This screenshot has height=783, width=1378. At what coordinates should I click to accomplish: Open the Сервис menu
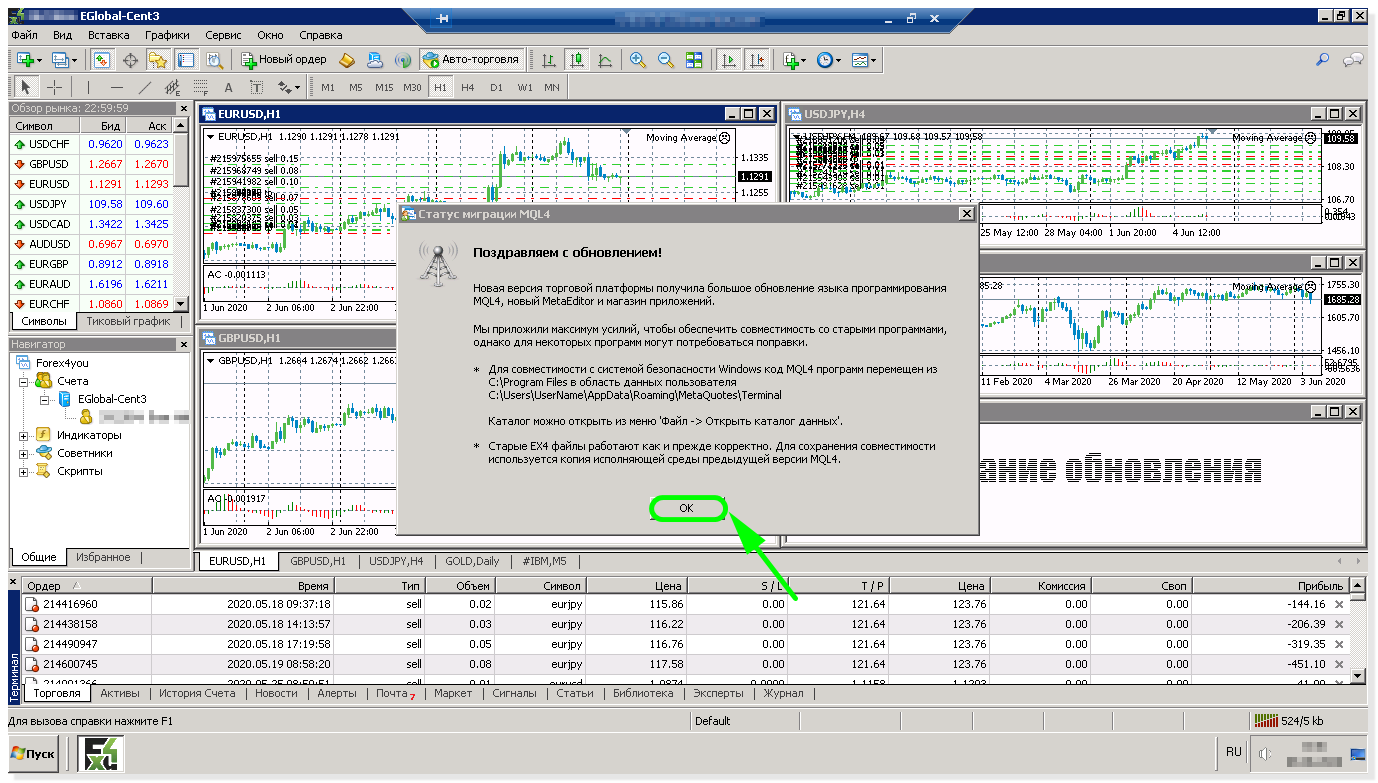click(x=223, y=35)
